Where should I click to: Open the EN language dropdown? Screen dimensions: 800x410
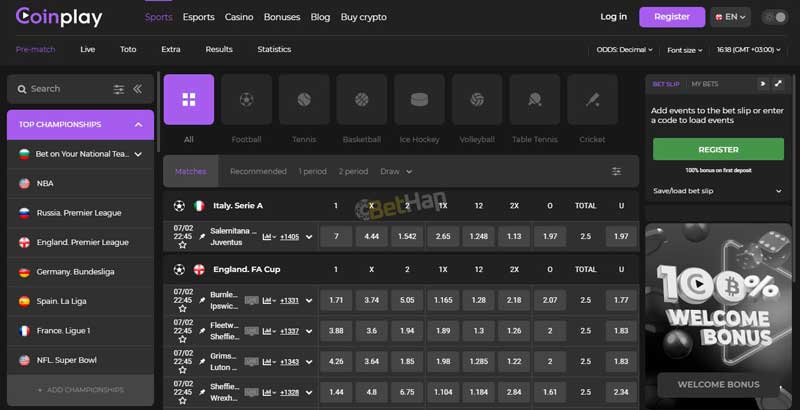(731, 17)
